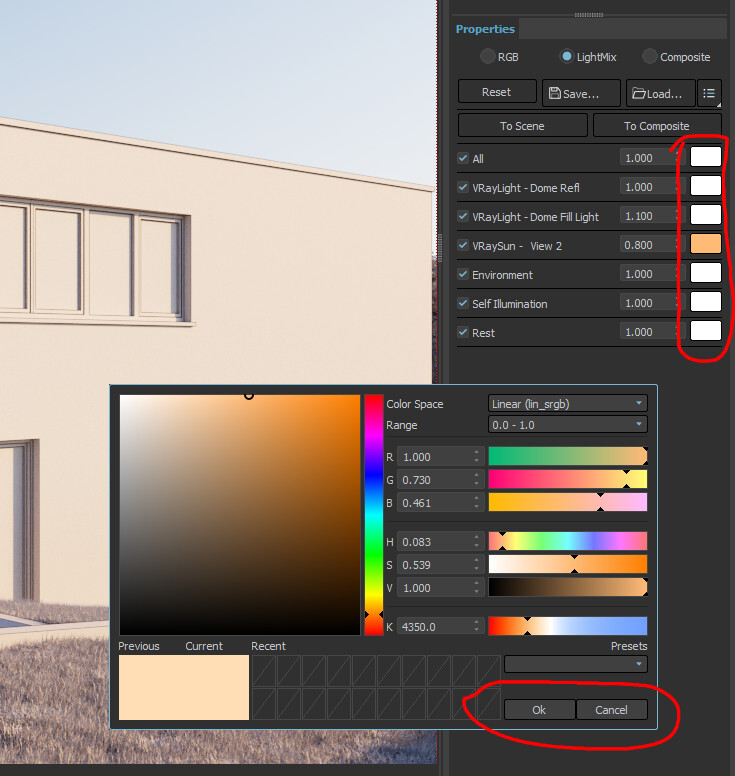The width and height of the screenshot is (735, 776).
Task: Open the Presets dropdown
Action: coord(576,664)
